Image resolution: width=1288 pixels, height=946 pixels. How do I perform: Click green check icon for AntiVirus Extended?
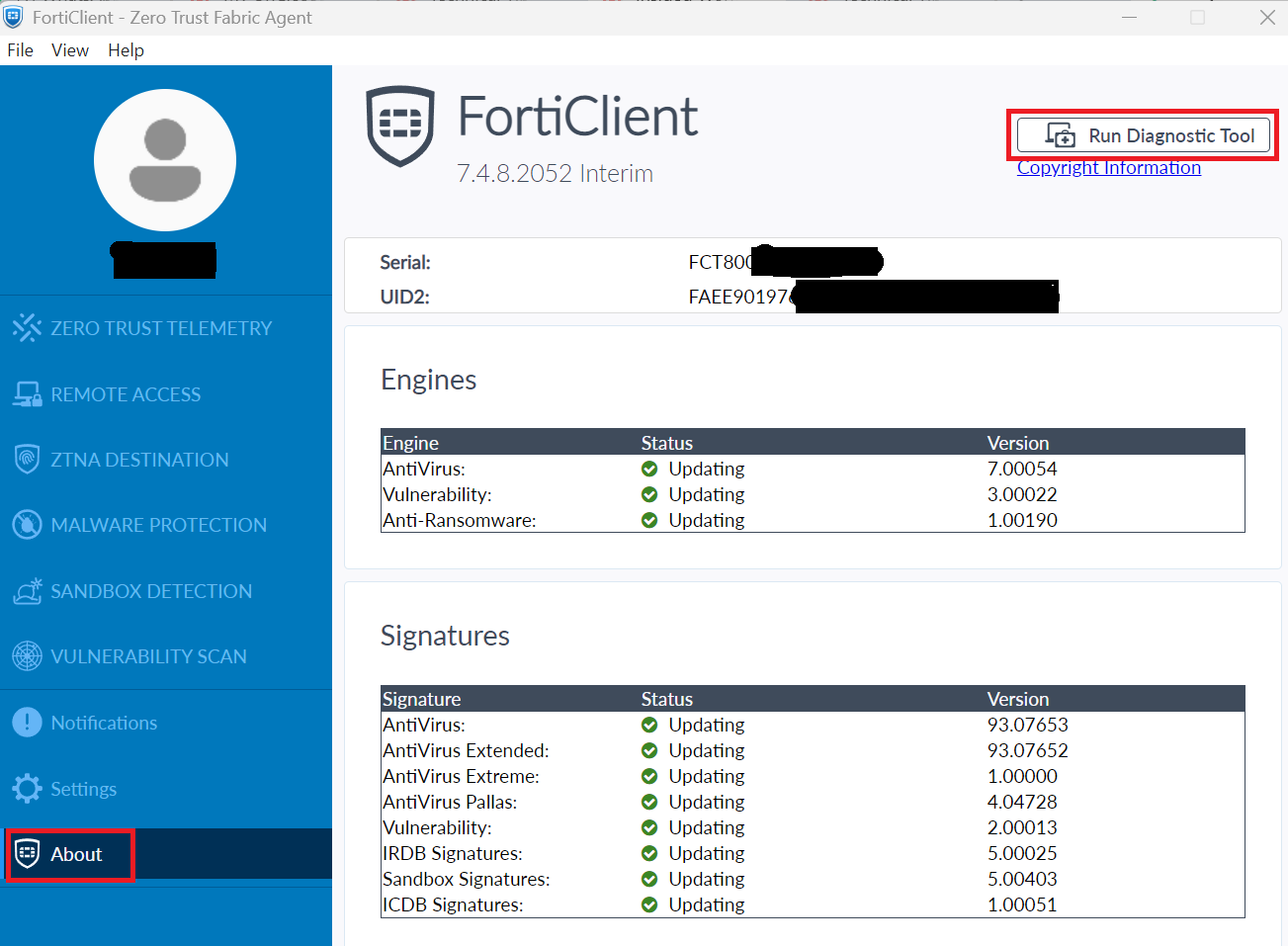point(649,750)
